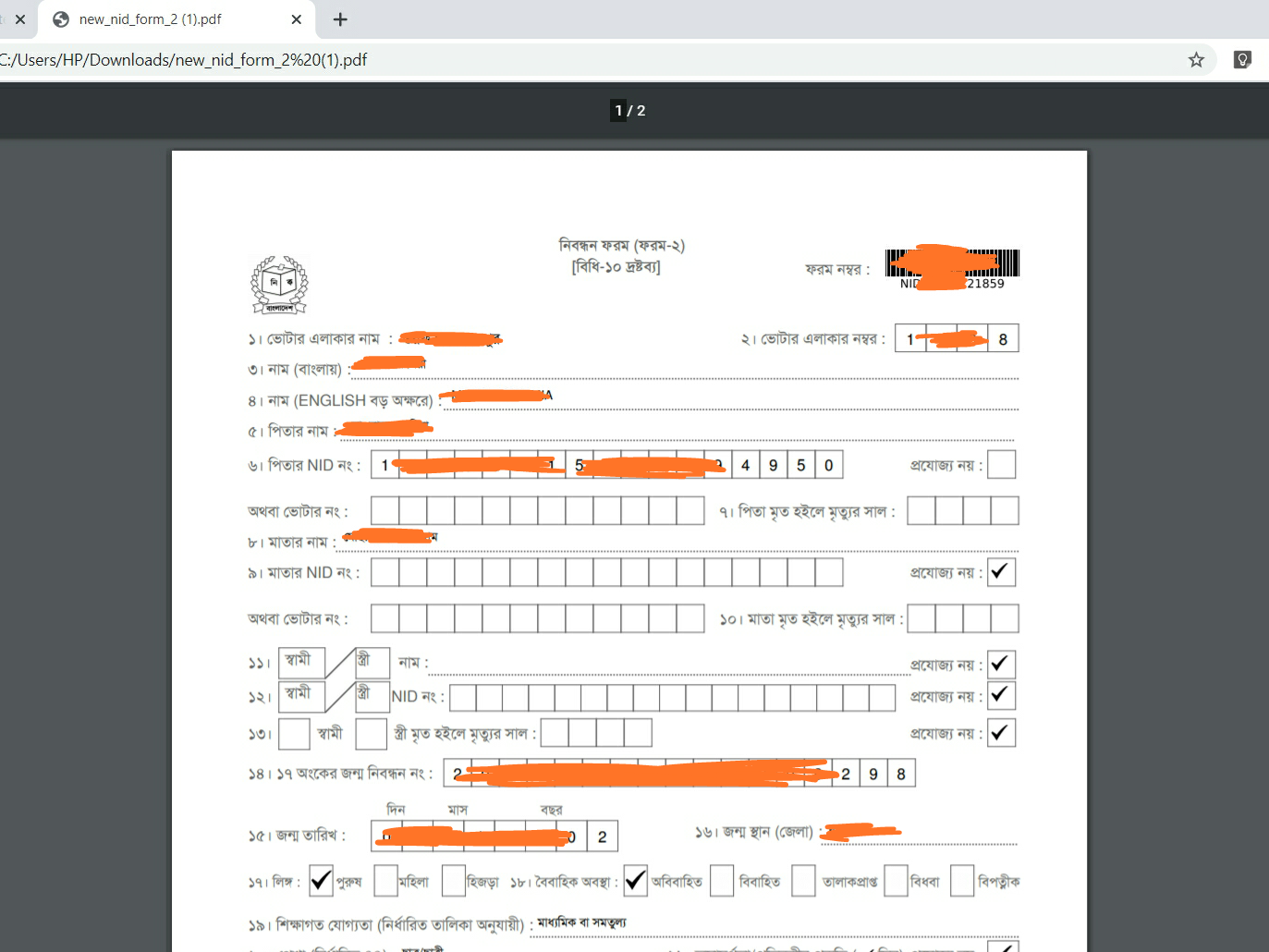Toggle প্রযোজ্য নয় checkbox for মাতার NID নং
This screenshot has width=1269, height=952.
[x=1002, y=572]
